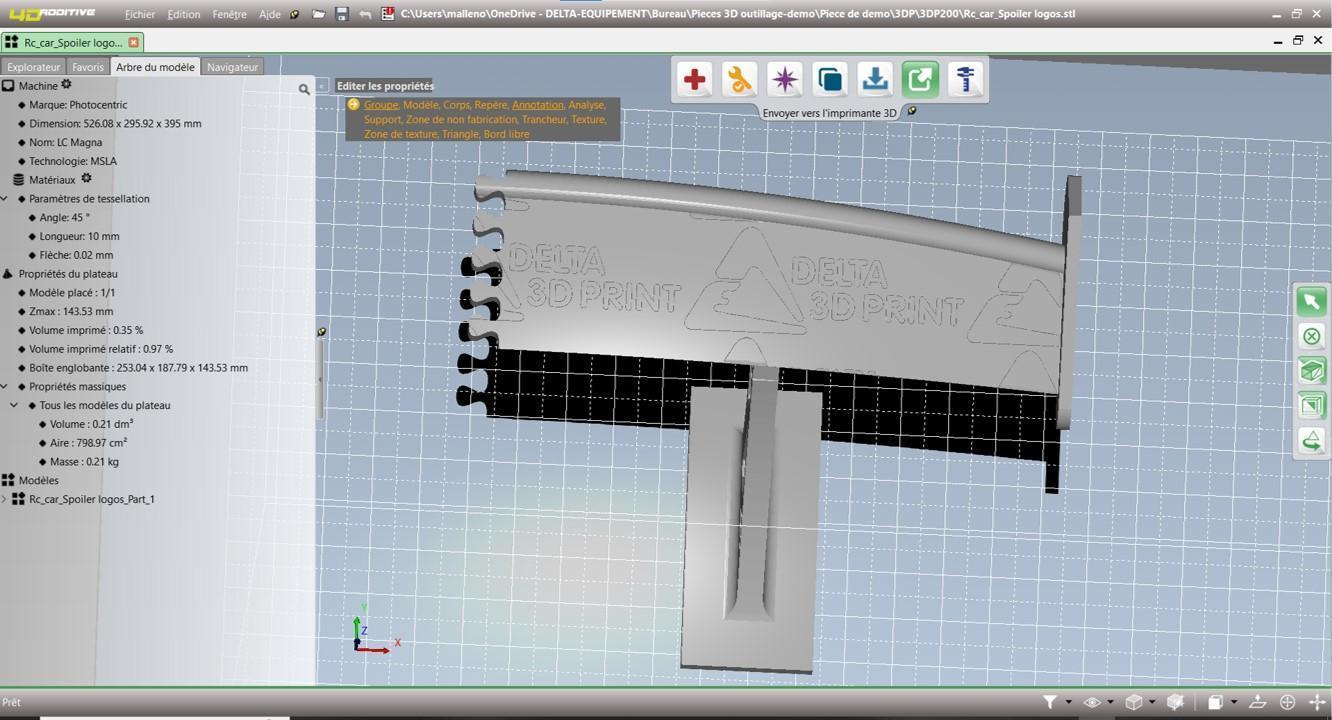1332x720 pixels.
Task: Click the nested squares view icon
Action: [1311, 405]
